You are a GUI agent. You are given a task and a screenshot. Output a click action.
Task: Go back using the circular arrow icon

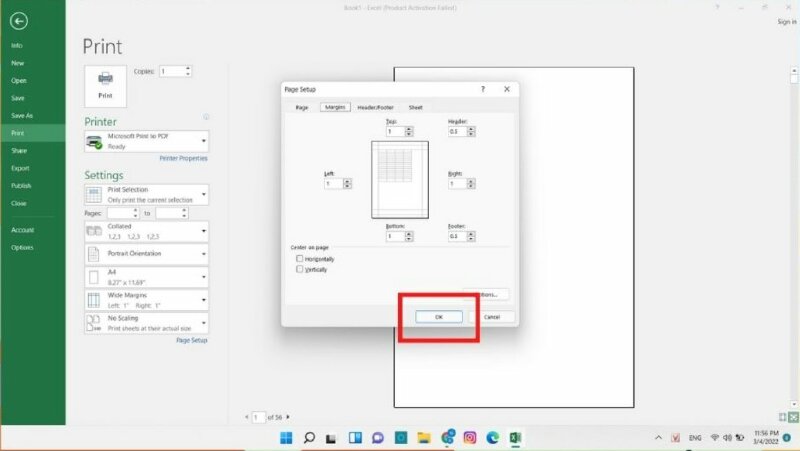click(19, 21)
